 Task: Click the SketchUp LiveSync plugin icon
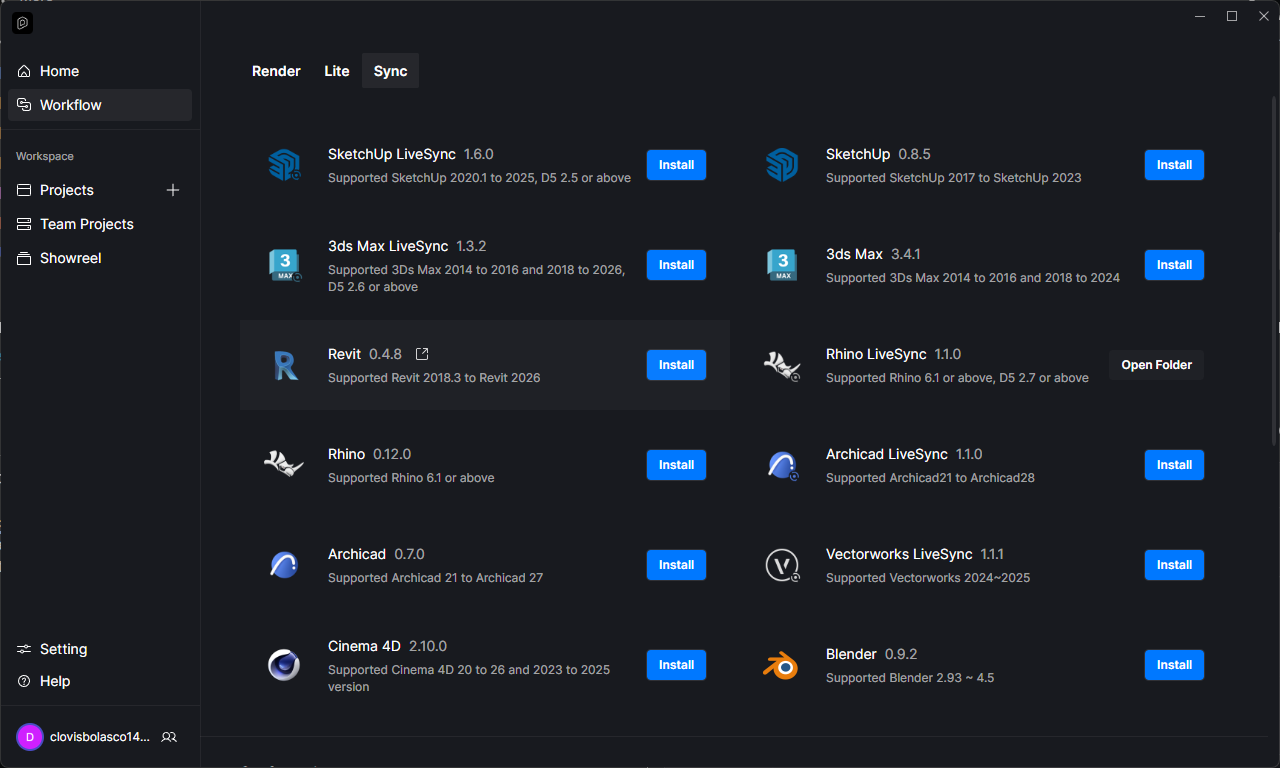(x=284, y=165)
